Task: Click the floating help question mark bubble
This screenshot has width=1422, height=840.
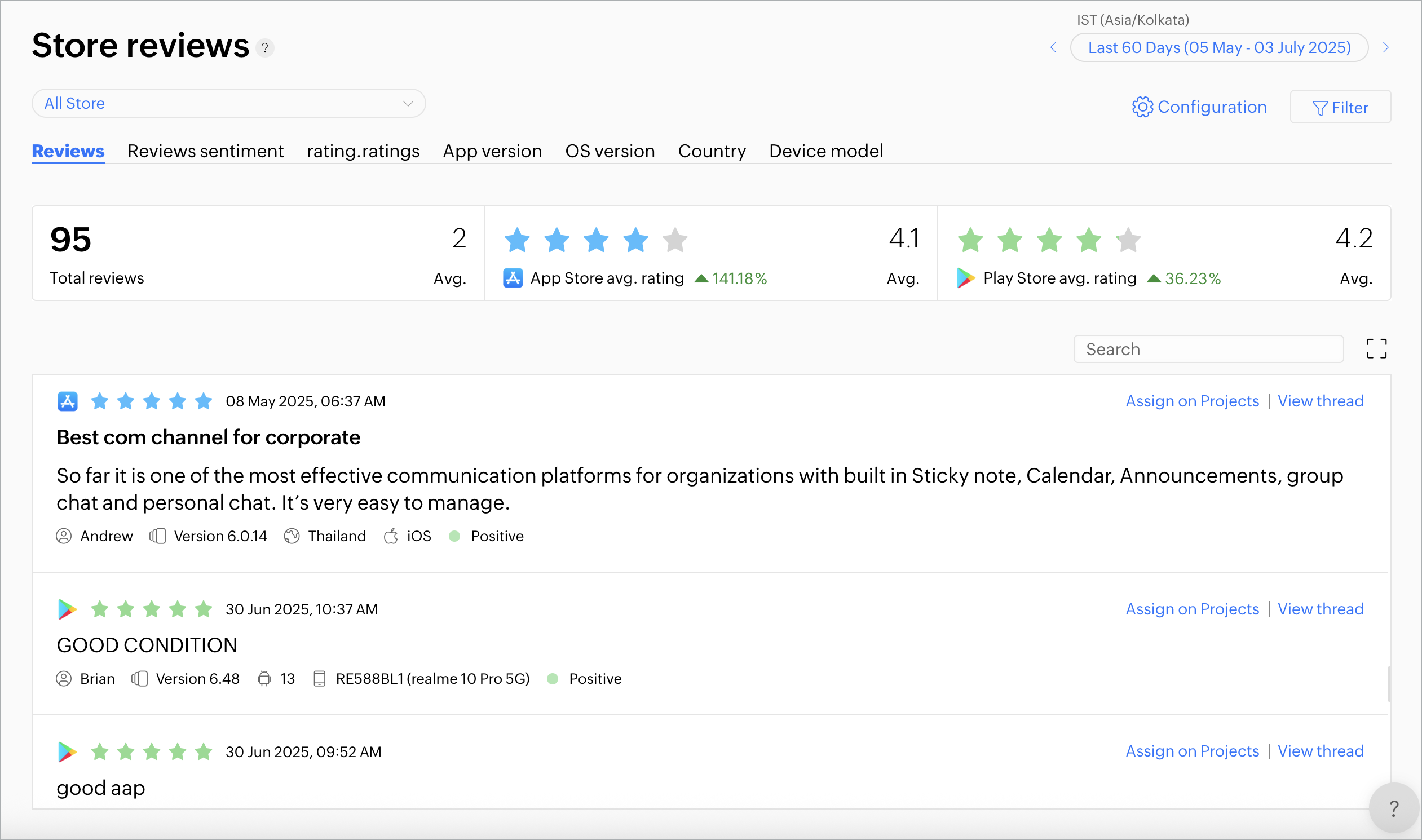Action: click(x=1394, y=809)
